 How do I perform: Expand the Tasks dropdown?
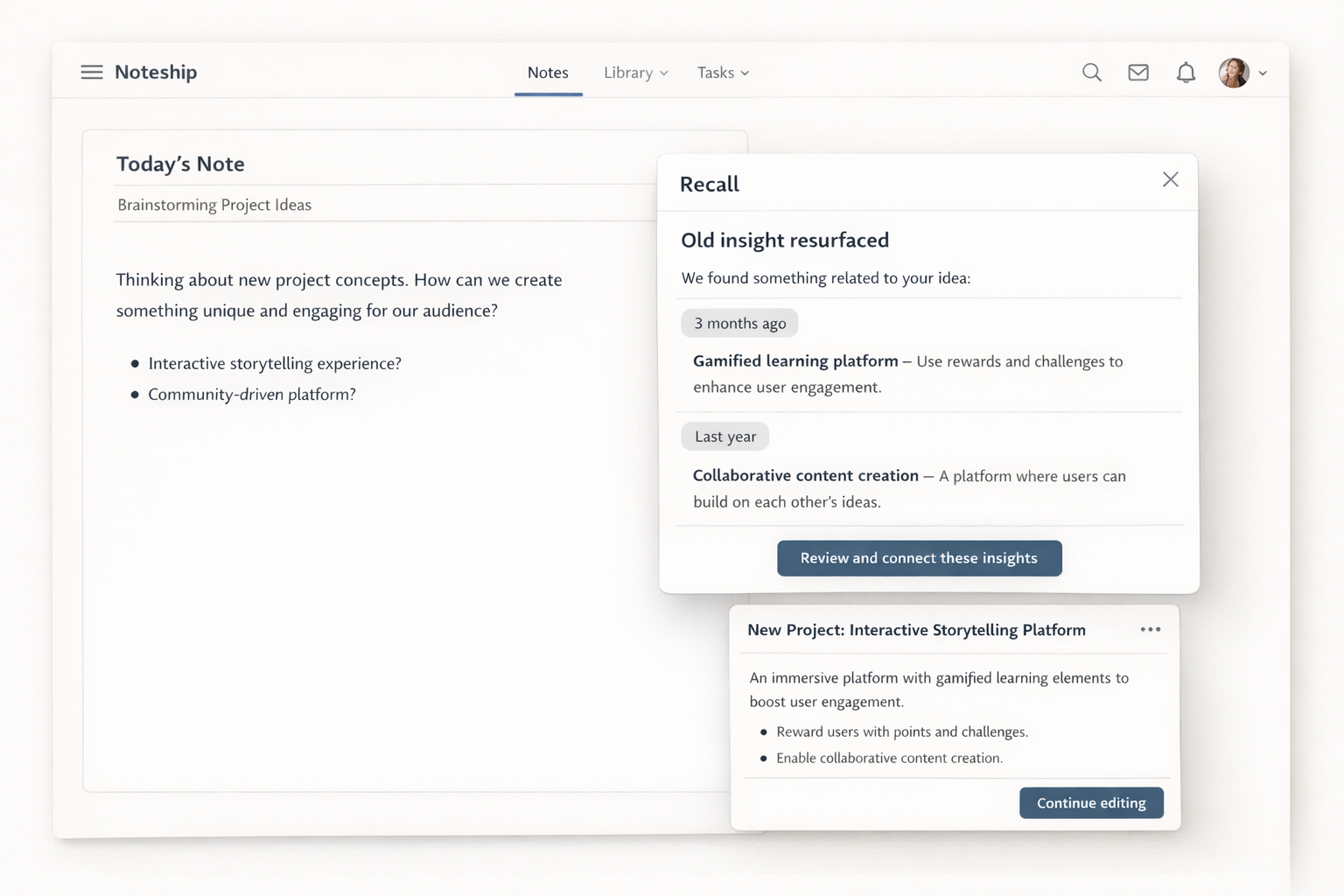pyautogui.click(x=723, y=73)
